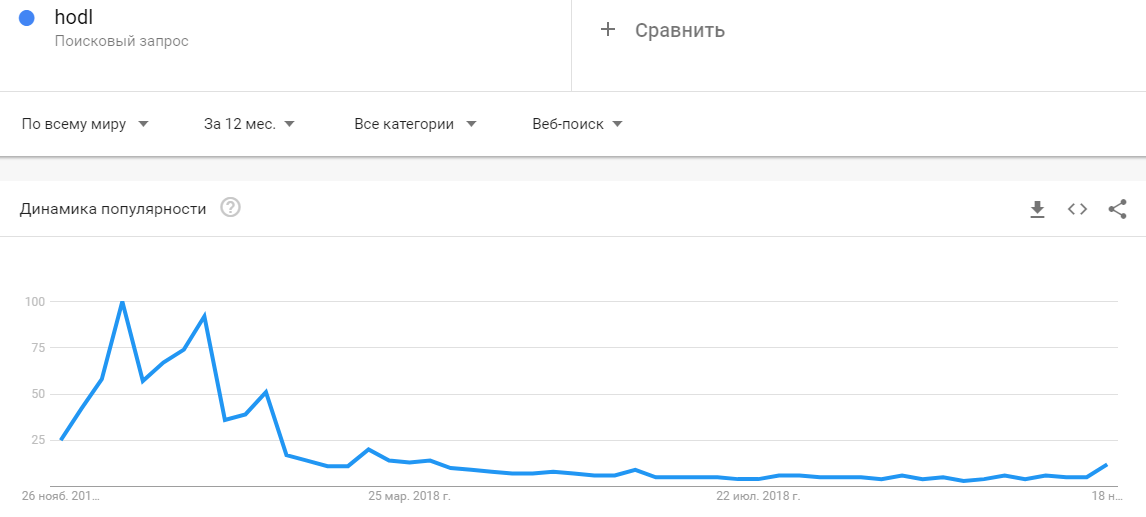The height and width of the screenshot is (517, 1146).
Task: Click the plus icon beside Сравнить
Action: tap(607, 30)
